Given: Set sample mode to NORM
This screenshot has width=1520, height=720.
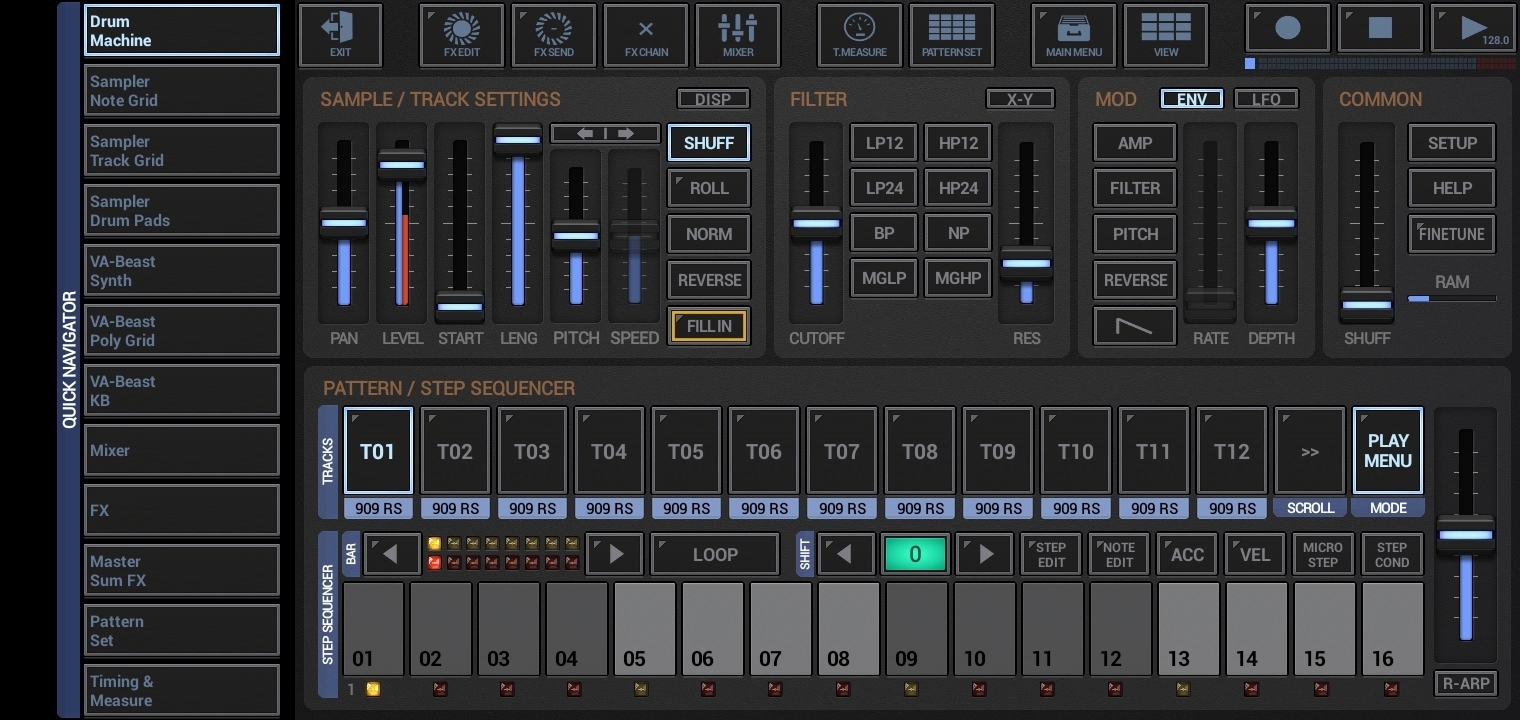Looking at the screenshot, I should [709, 234].
